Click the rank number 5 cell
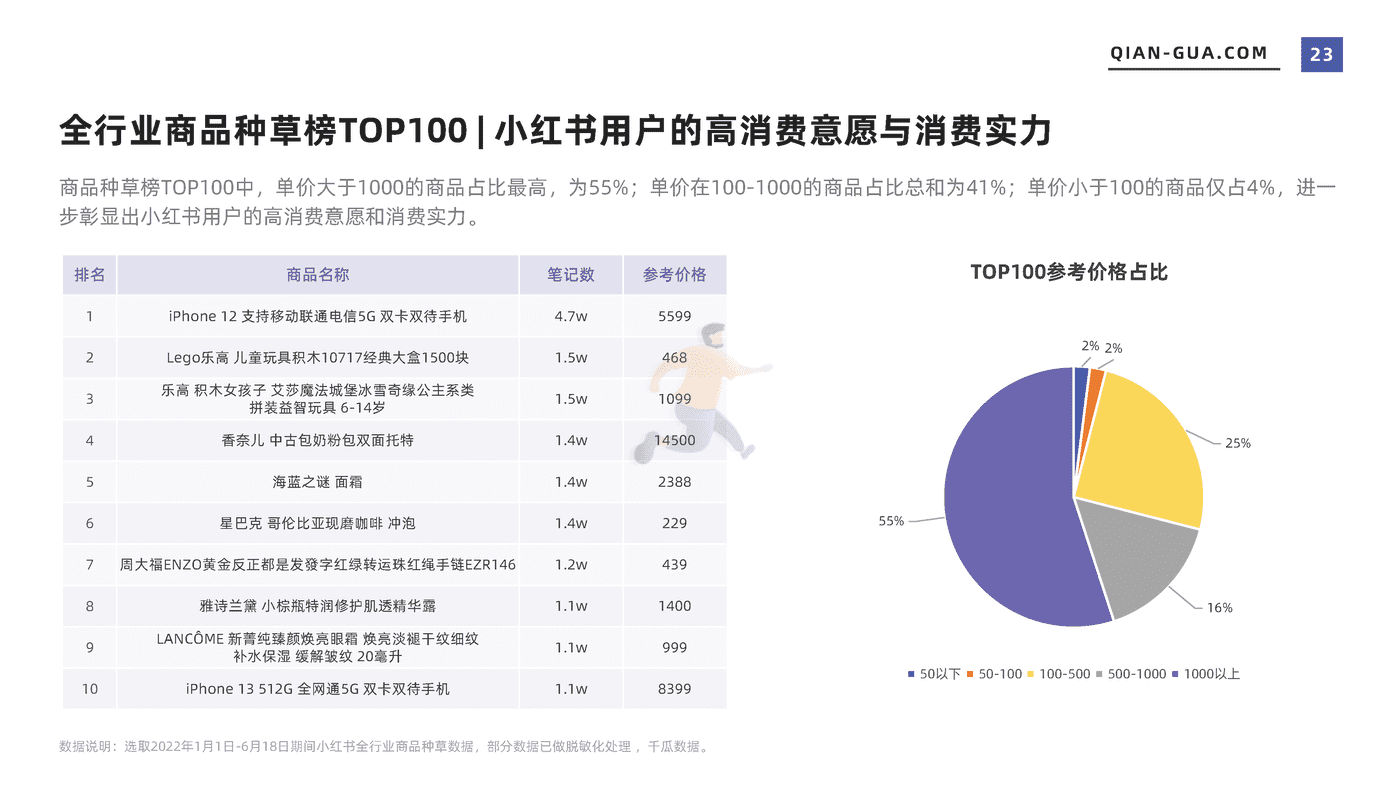Viewport: 1400px width, 788px height. [89, 482]
